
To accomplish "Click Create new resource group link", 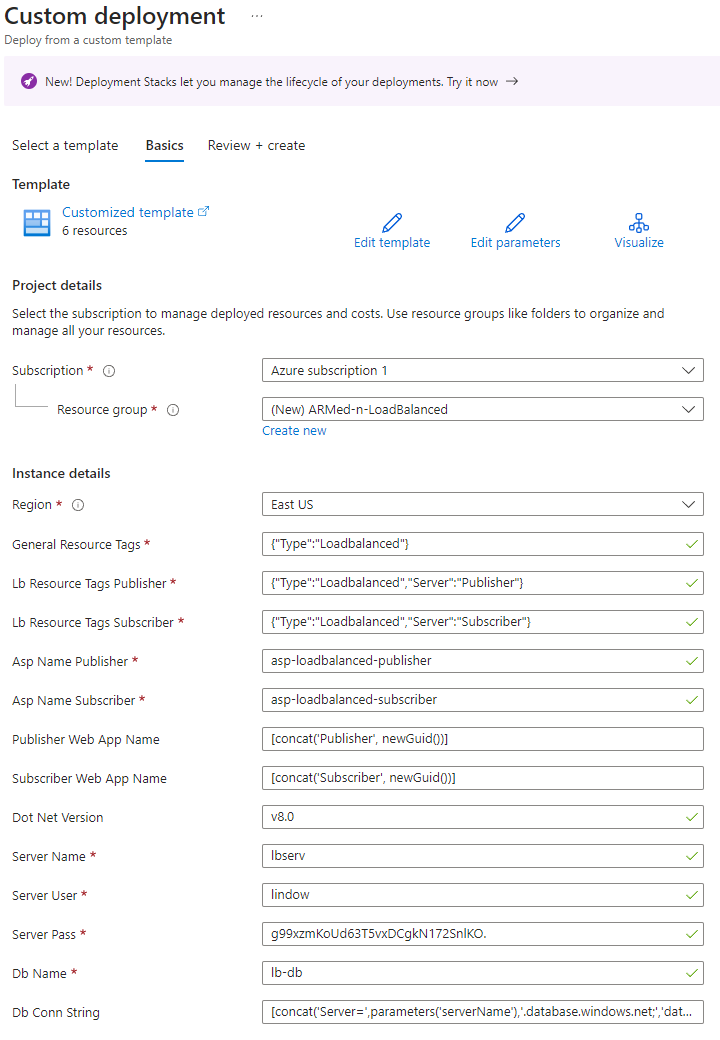I will click(x=294, y=430).
